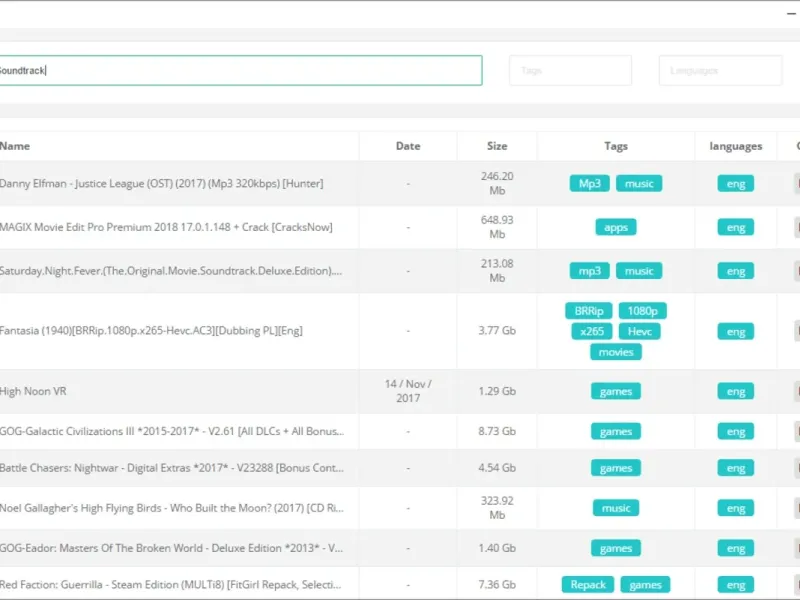Click the BRRip tag on Fantasia row
800x600 pixels.
[589, 311]
